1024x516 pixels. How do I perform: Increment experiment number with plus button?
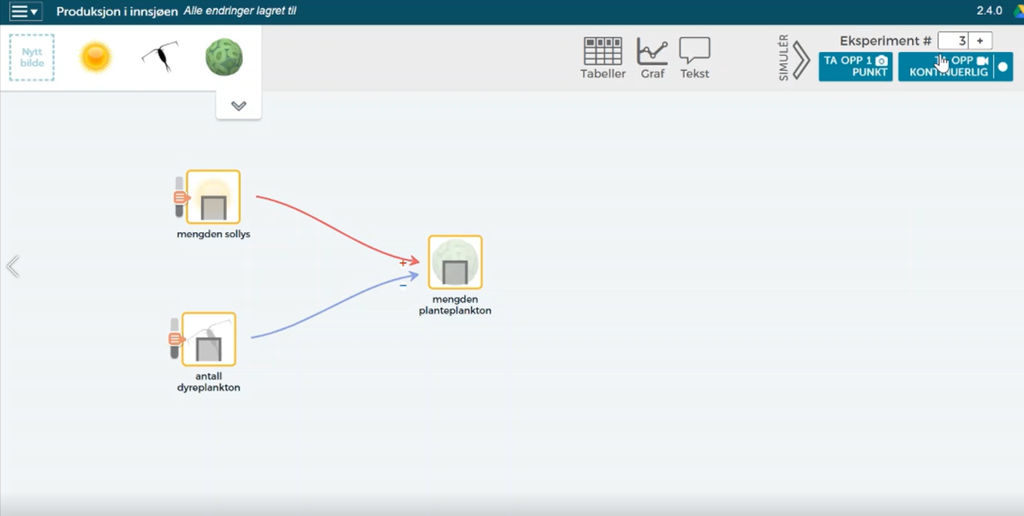coord(980,40)
